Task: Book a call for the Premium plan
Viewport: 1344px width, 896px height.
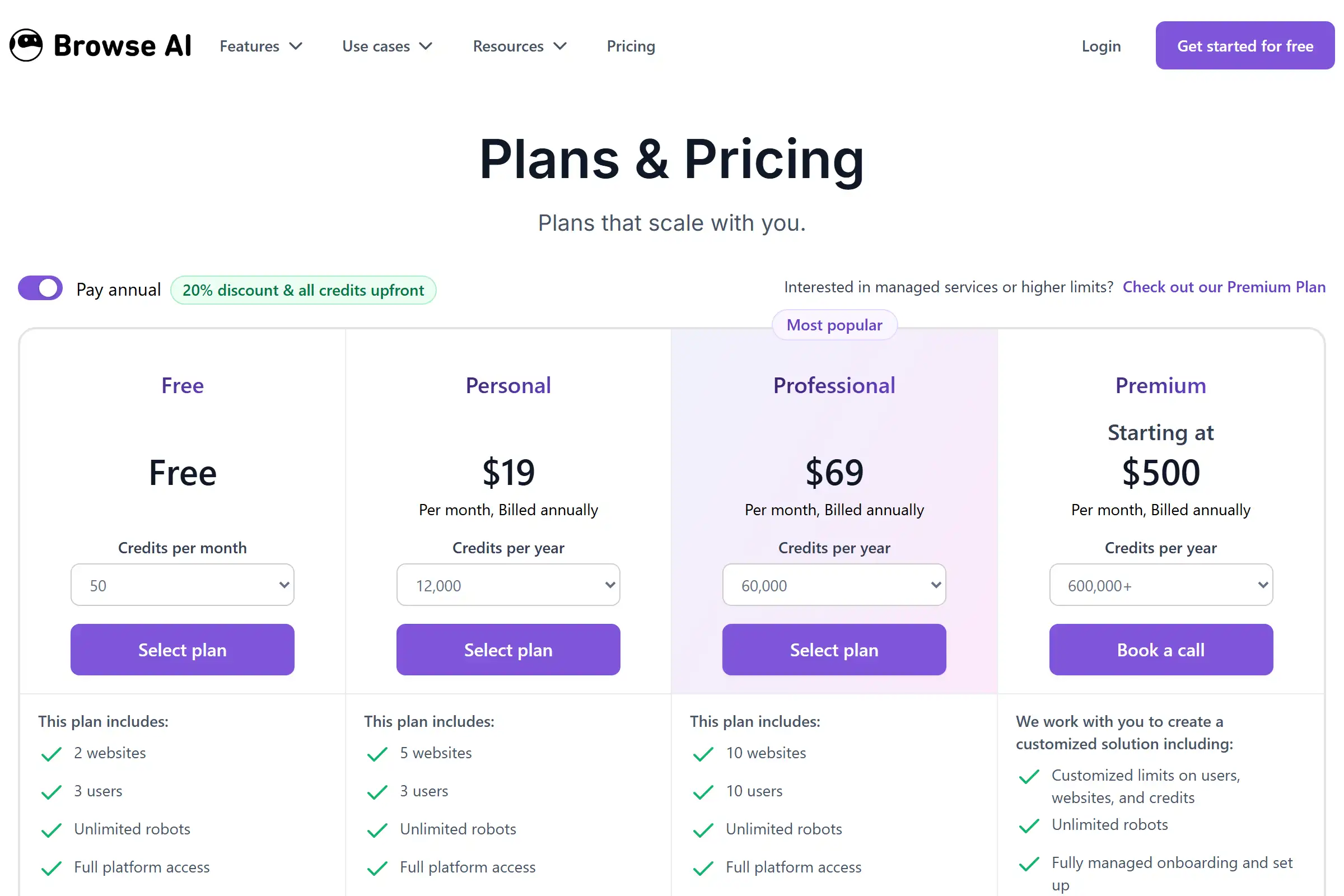Action: pos(1160,649)
